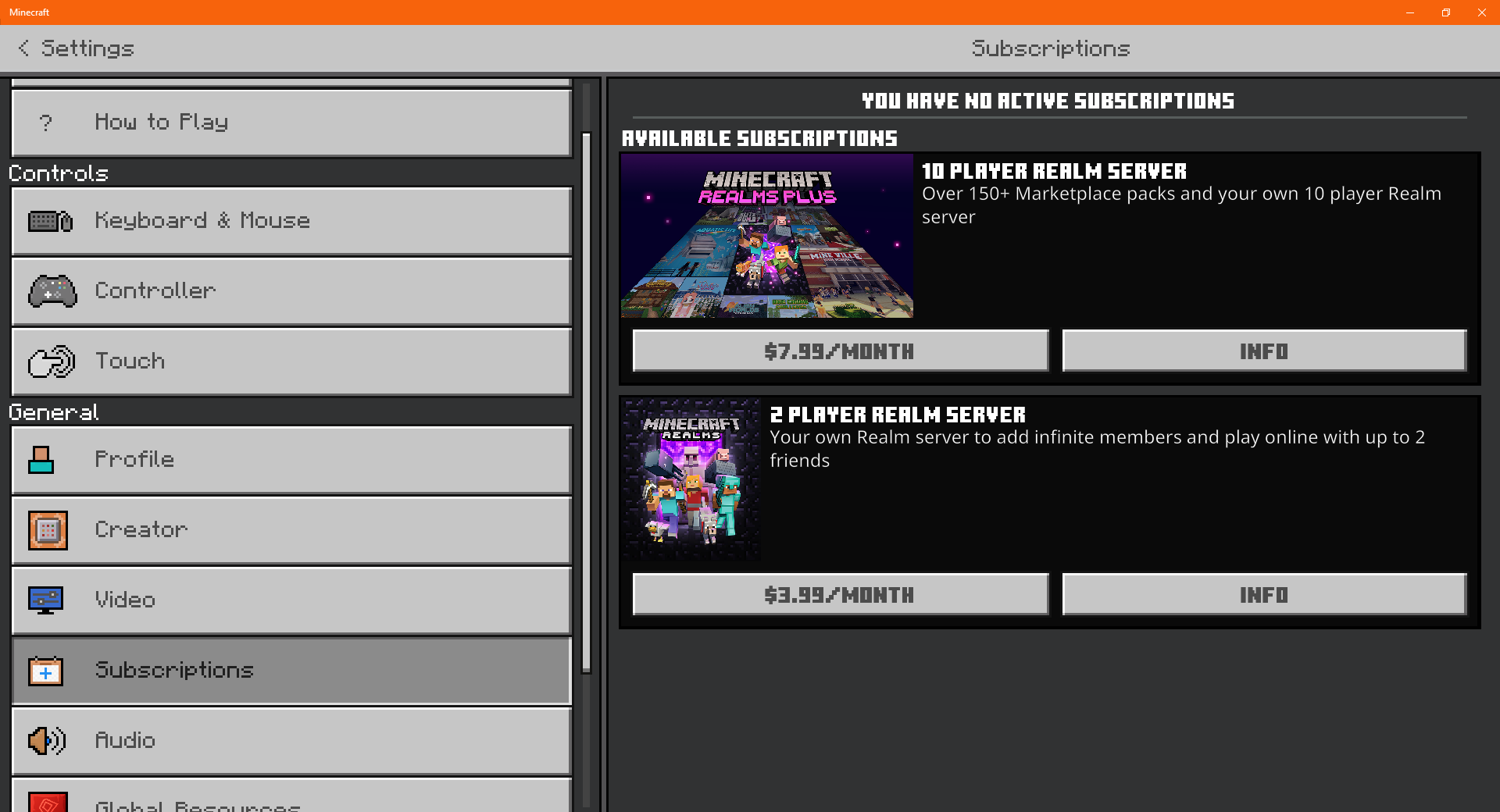
Task: Click the Subscriptions calendar plus icon
Action: click(x=45, y=671)
